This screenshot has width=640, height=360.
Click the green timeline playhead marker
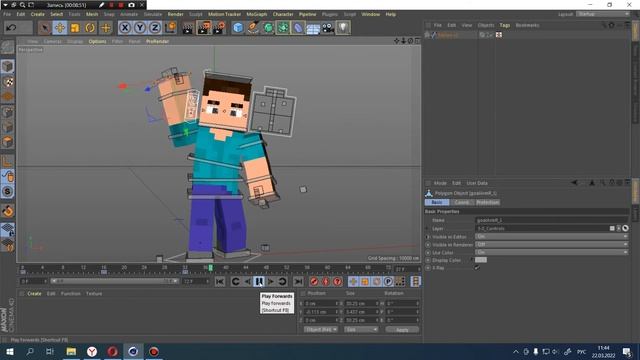[x=211, y=268]
